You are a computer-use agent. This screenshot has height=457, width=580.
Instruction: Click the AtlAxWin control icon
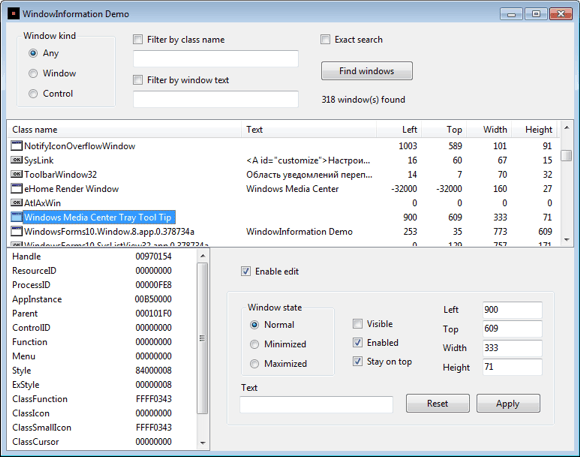pyautogui.click(x=17, y=203)
